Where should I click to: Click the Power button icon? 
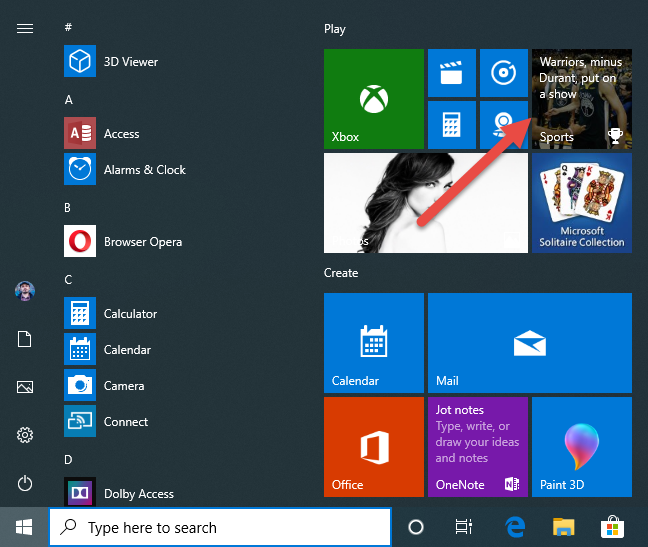[x=25, y=483]
